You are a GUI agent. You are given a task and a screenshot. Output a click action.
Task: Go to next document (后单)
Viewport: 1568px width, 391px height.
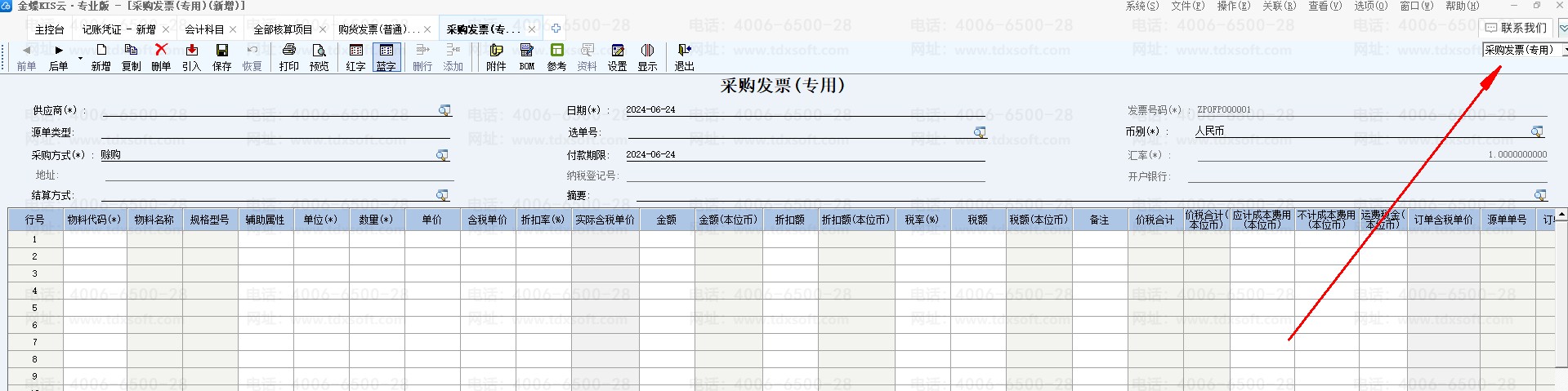pos(58,58)
